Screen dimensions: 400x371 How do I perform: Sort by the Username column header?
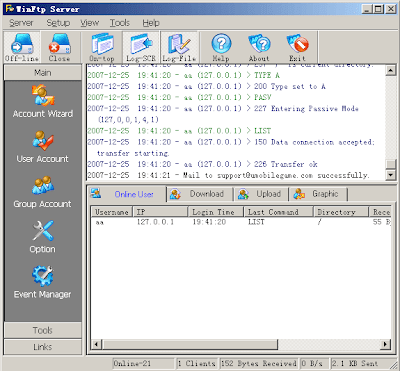(112, 212)
